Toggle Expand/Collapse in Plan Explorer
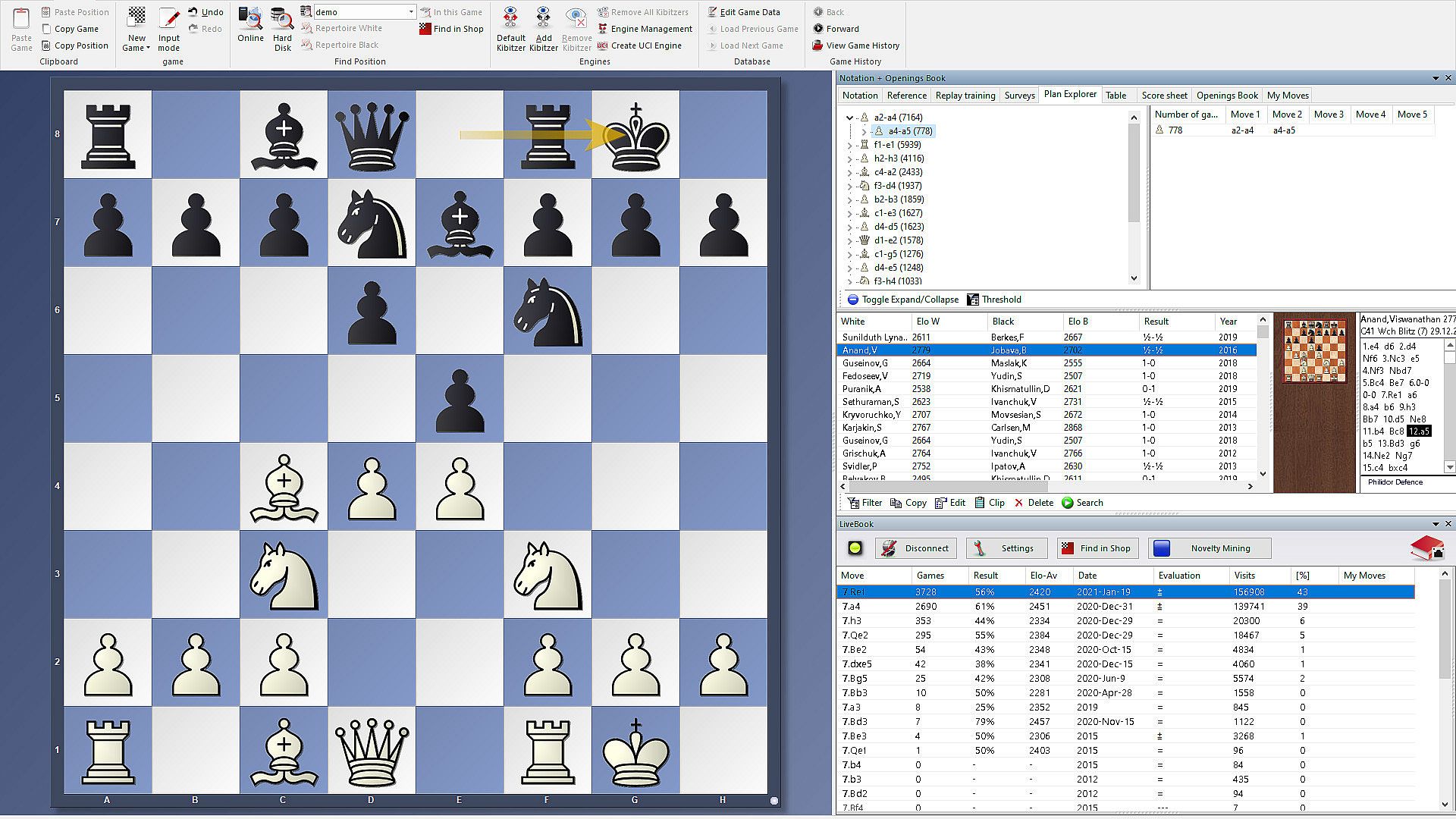Image resolution: width=1456 pixels, height=819 pixels. click(x=902, y=300)
